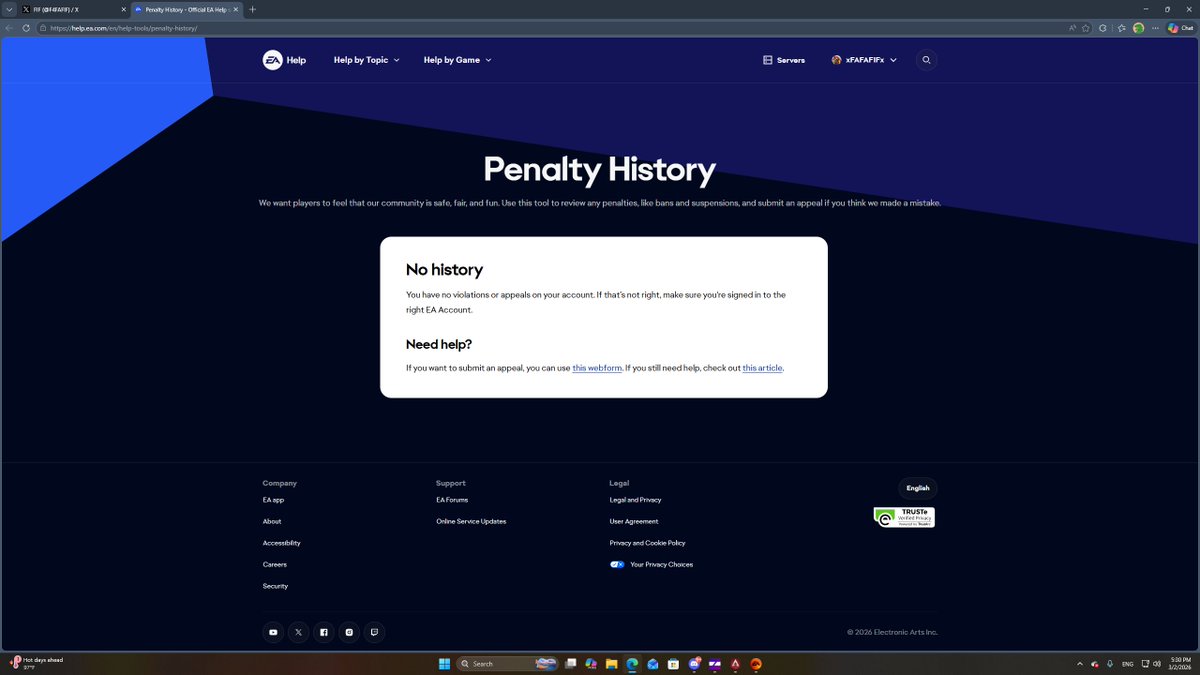Show hidden system tray icons

click(x=1080, y=664)
